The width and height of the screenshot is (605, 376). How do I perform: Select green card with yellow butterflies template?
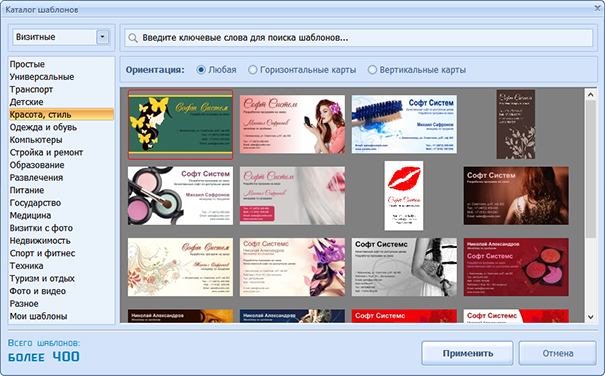pos(180,124)
